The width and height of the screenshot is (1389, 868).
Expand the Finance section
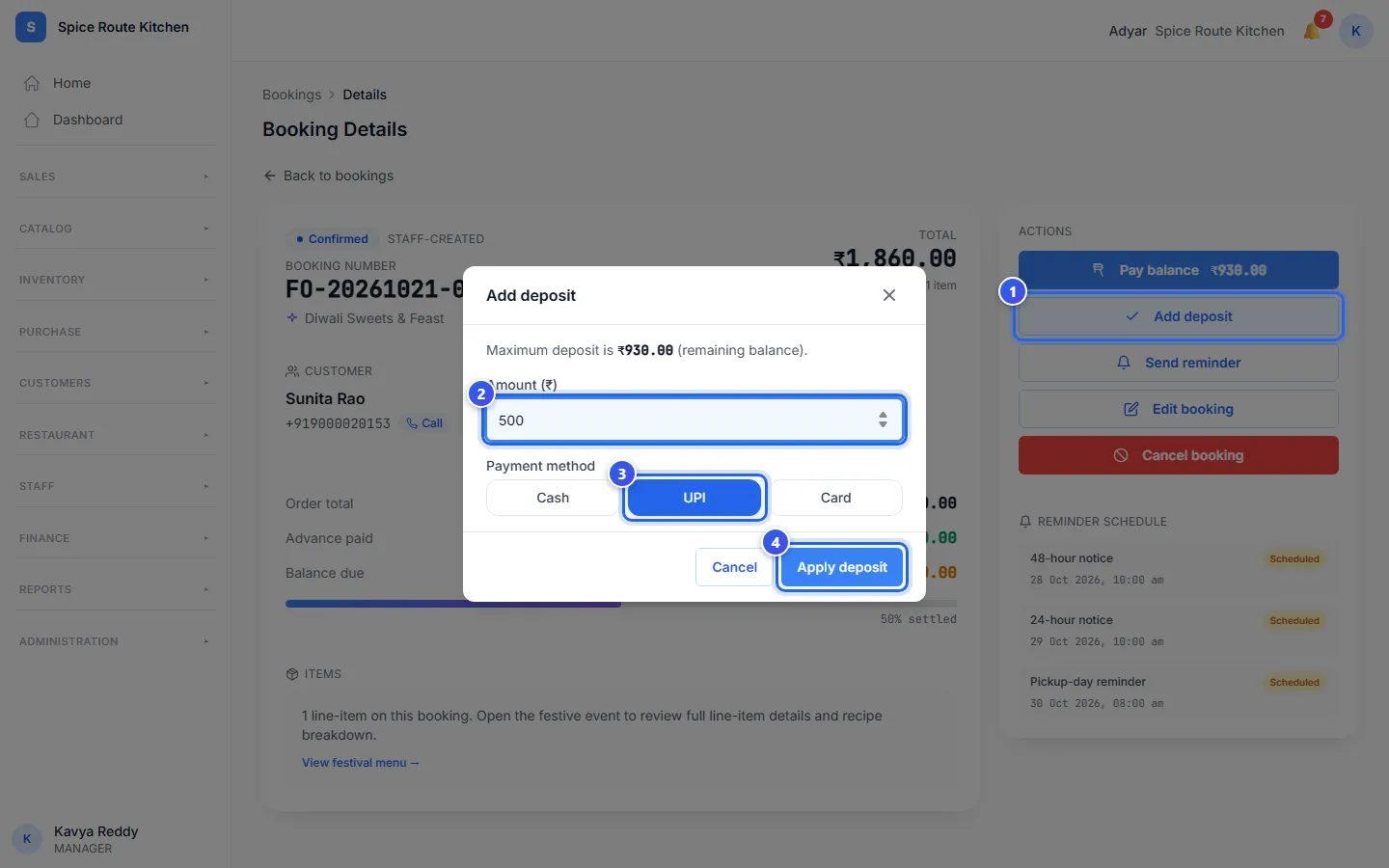click(115, 538)
